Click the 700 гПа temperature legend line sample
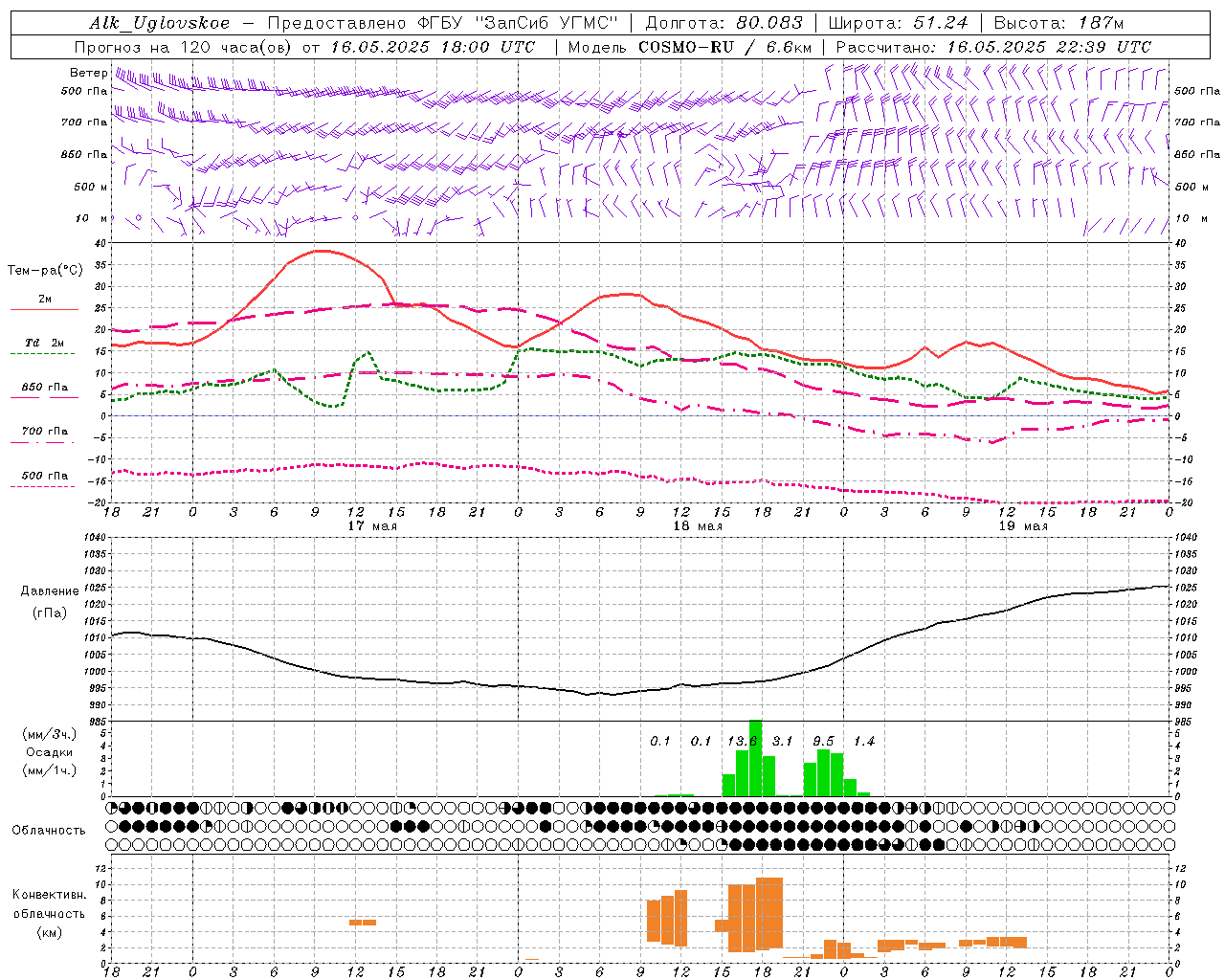The image size is (1225, 980). pyautogui.click(x=45, y=442)
